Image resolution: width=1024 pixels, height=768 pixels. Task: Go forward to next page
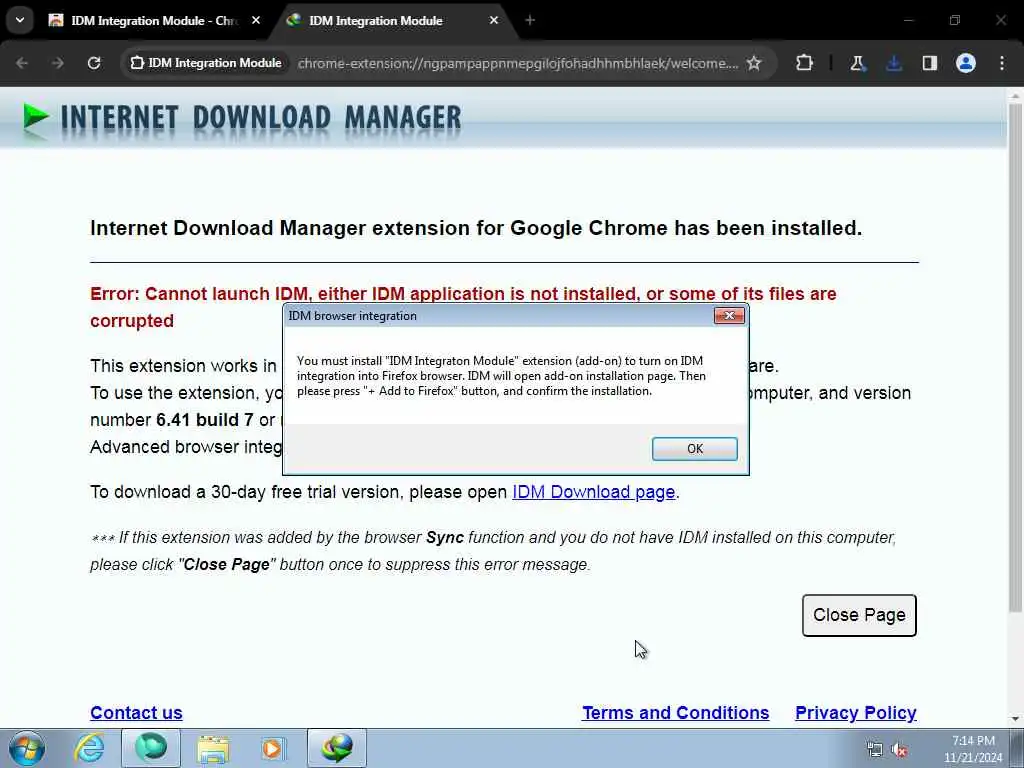click(x=58, y=63)
